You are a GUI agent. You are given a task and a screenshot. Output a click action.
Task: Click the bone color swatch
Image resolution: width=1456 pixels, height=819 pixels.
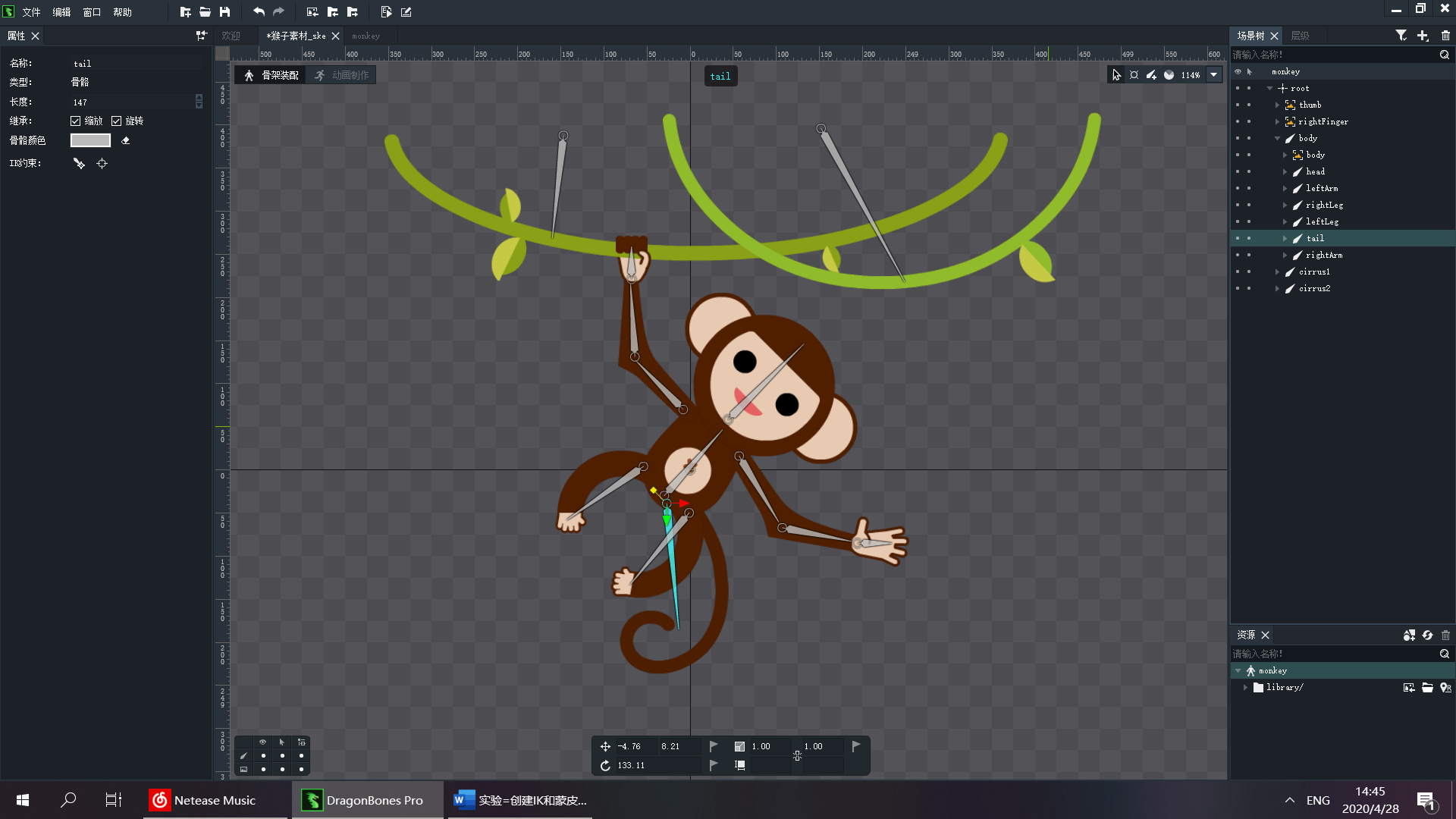[x=90, y=140]
